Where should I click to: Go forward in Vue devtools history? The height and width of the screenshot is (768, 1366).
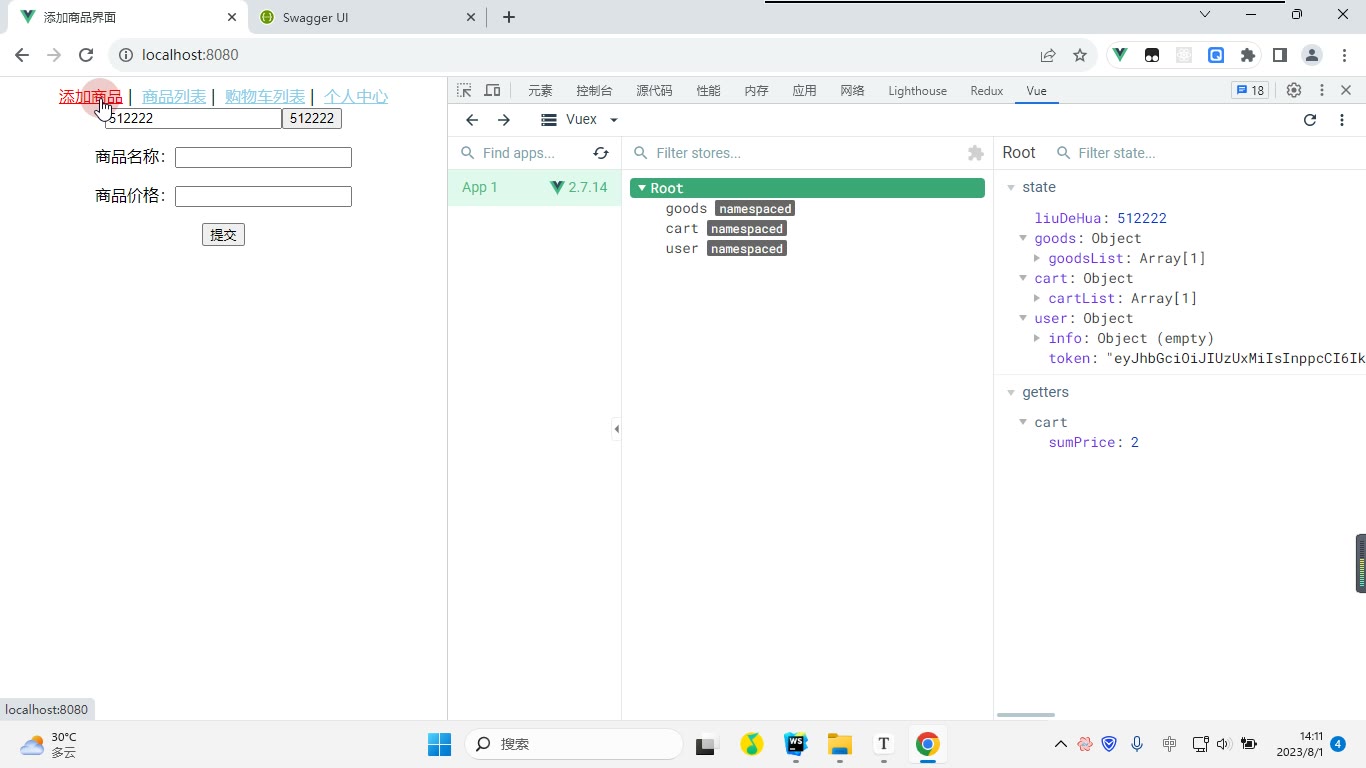pyautogui.click(x=504, y=120)
